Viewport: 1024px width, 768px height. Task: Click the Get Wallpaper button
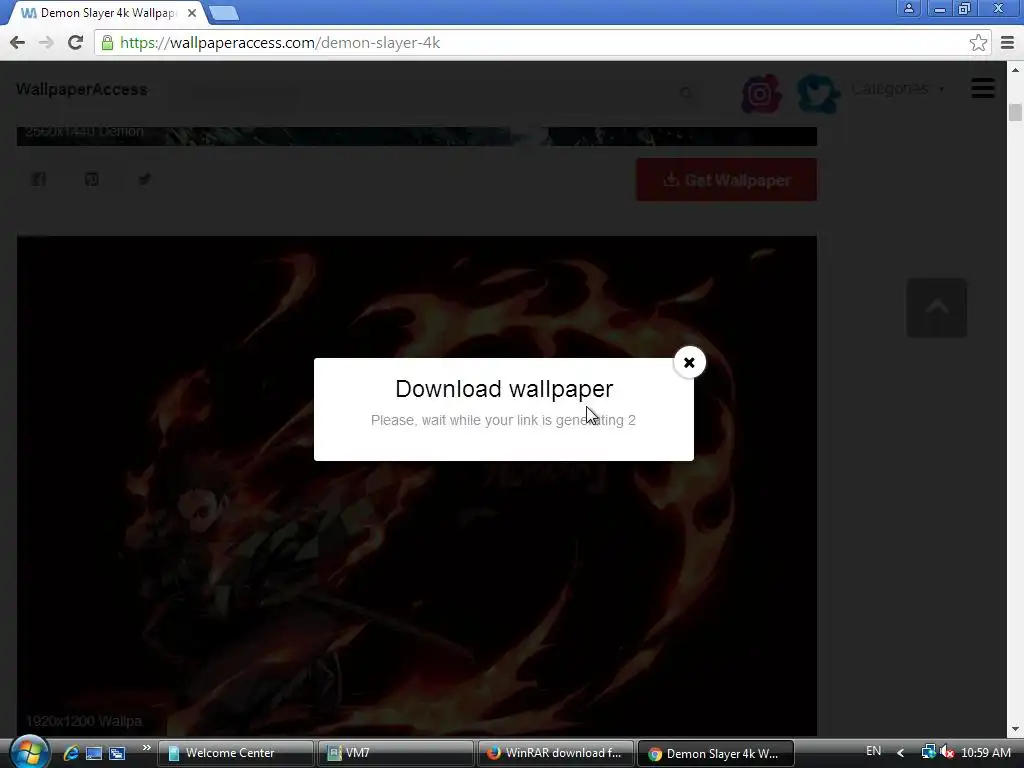tap(726, 180)
